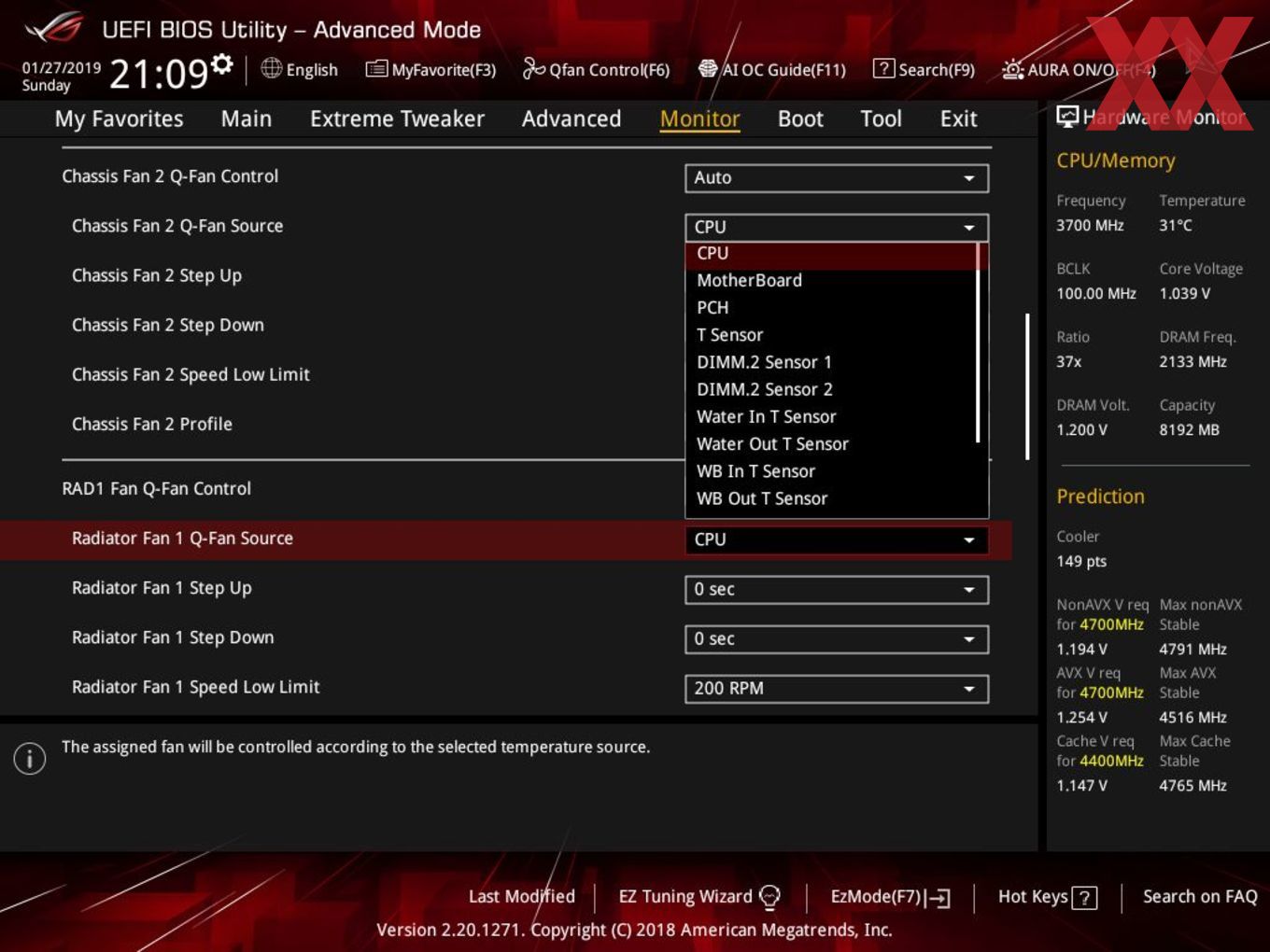Open the Extreme Tweaker tab
The height and width of the screenshot is (952, 1270).
point(397,119)
